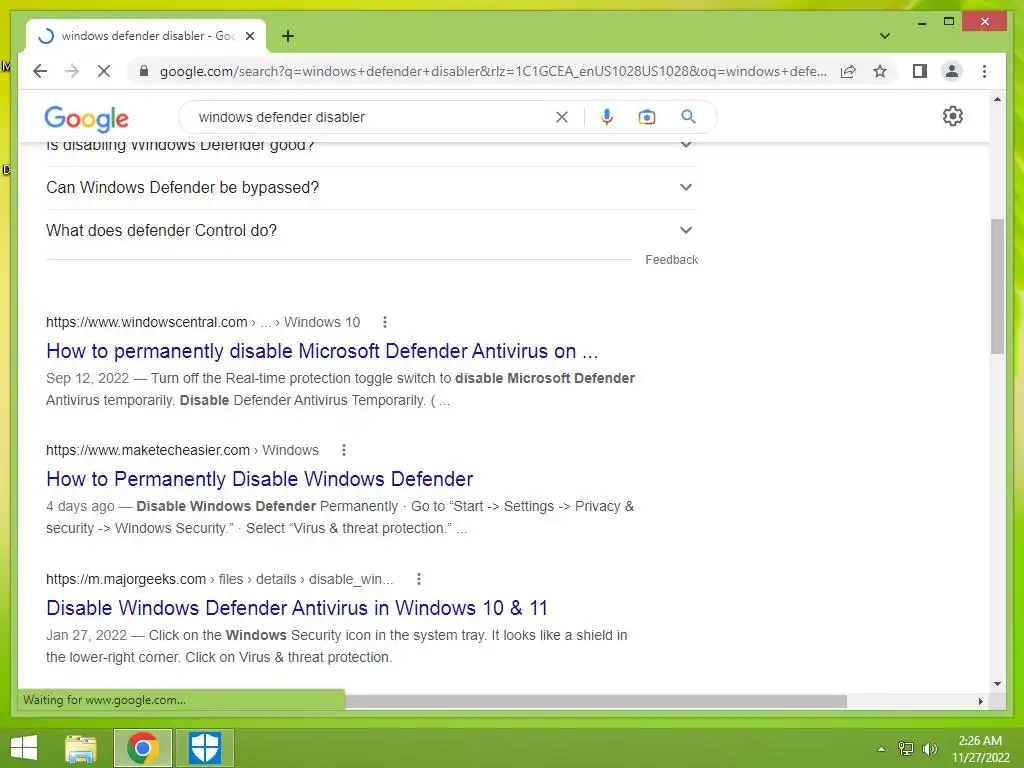Viewport: 1024px width, 768px height.
Task: Expand 'Is disabling Windows Defender good?' question
Action: [372, 146]
